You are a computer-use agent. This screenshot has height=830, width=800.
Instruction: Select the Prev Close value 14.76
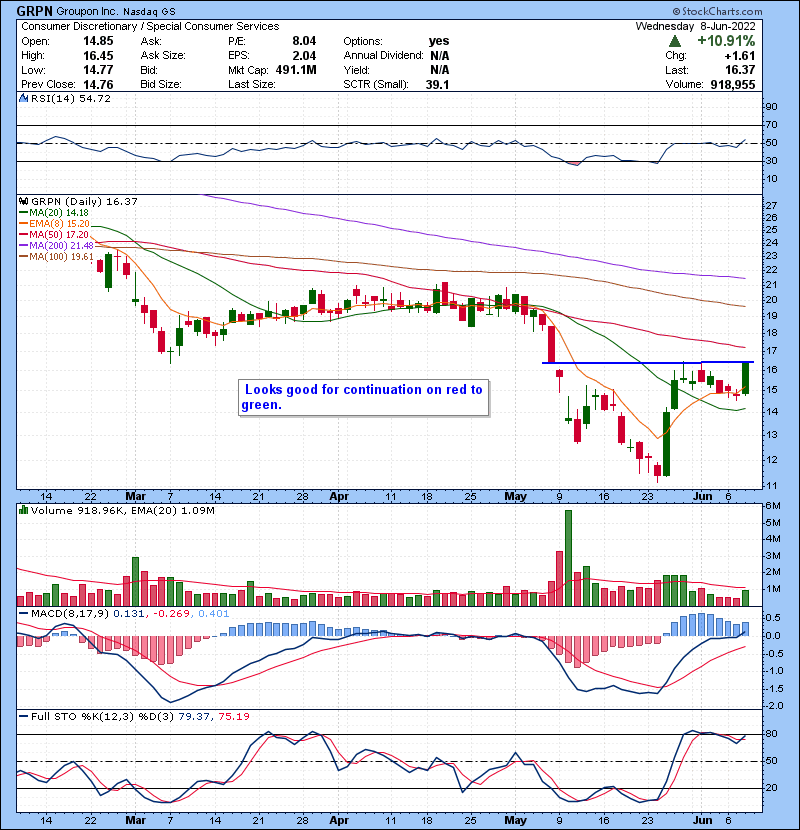pos(98,84)
